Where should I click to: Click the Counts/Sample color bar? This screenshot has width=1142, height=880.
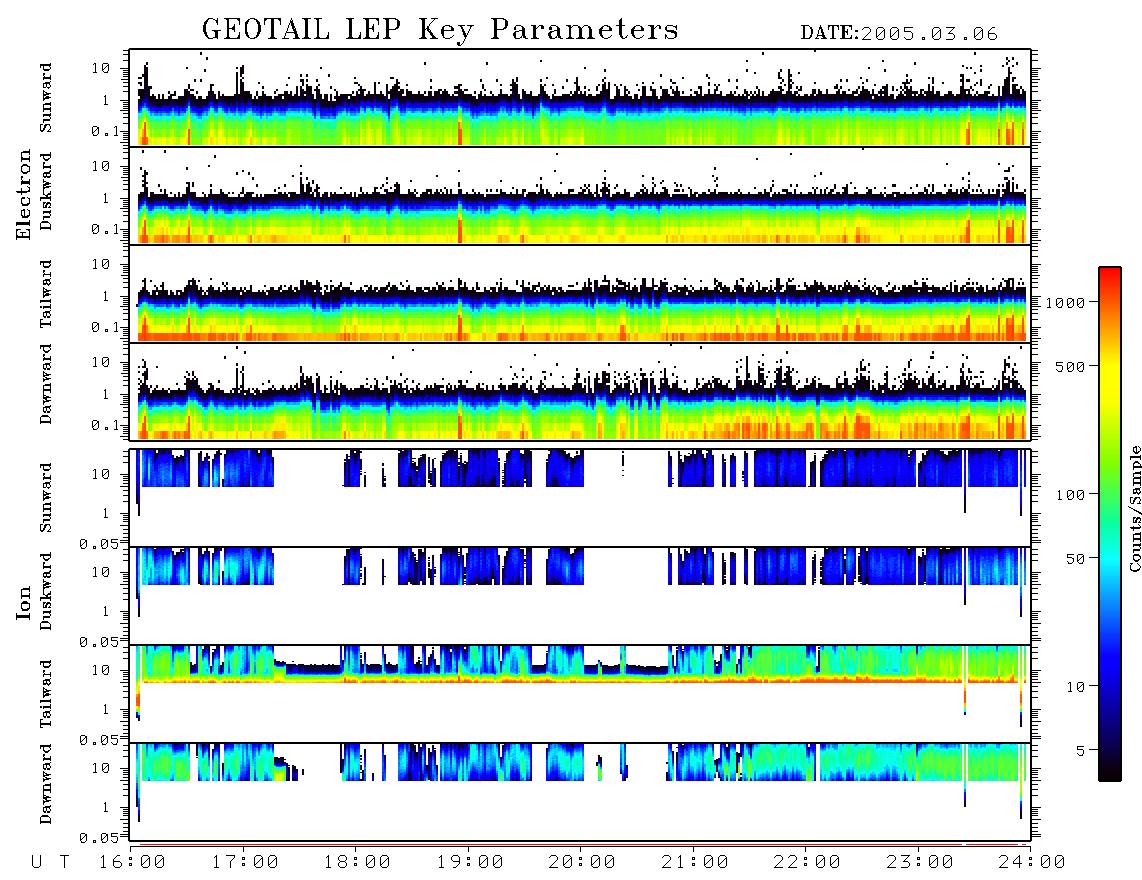(1110, 524)
